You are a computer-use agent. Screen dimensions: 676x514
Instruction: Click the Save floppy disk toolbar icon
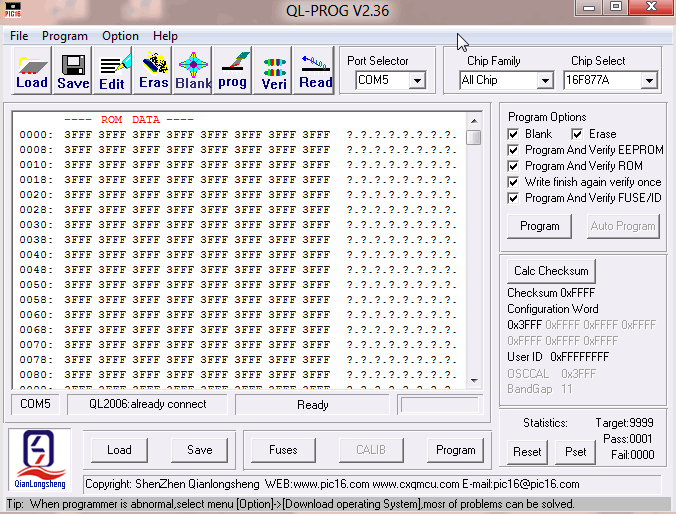73,71
